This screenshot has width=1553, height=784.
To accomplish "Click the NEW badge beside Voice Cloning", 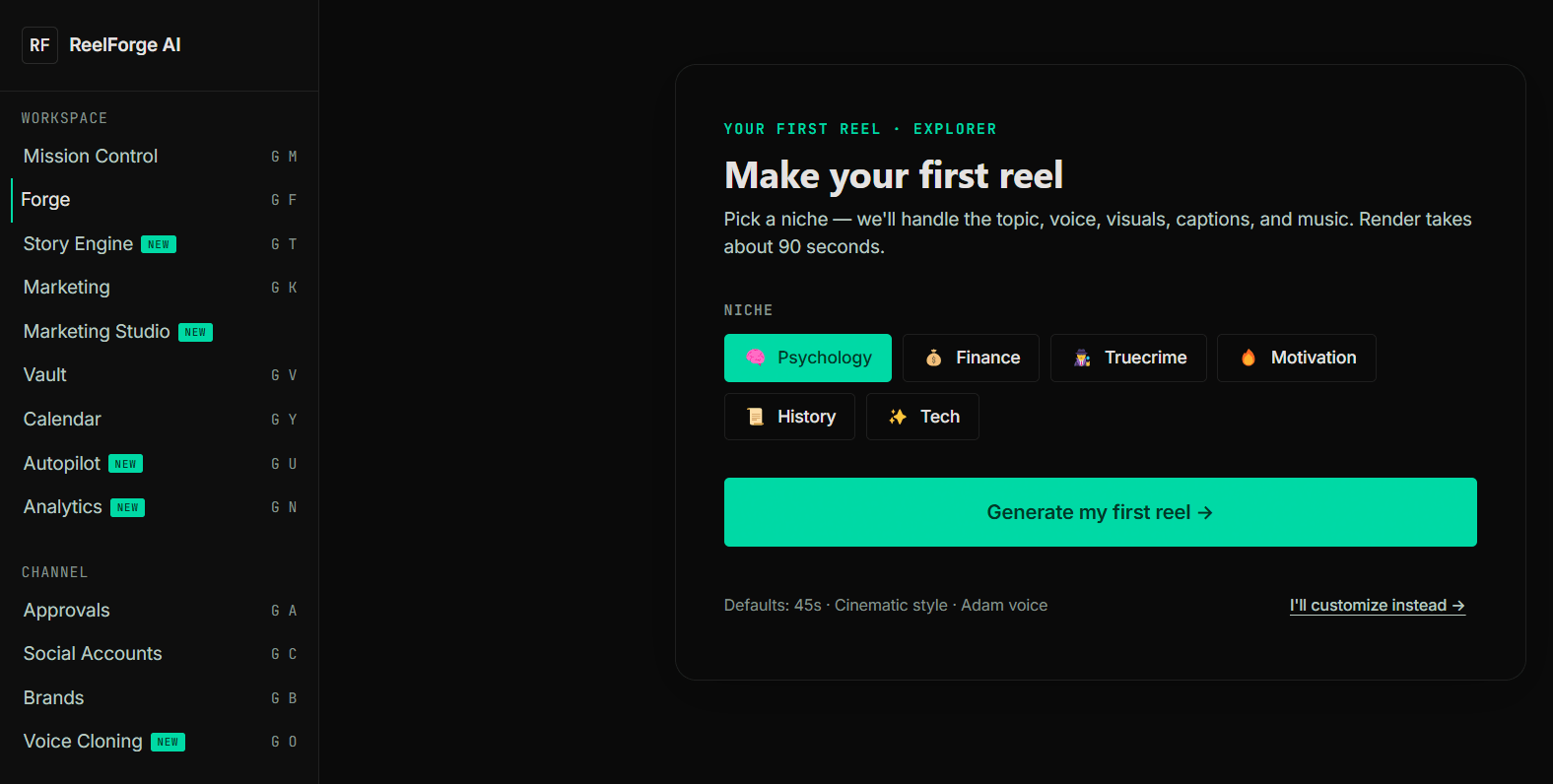I will point(168,742).
